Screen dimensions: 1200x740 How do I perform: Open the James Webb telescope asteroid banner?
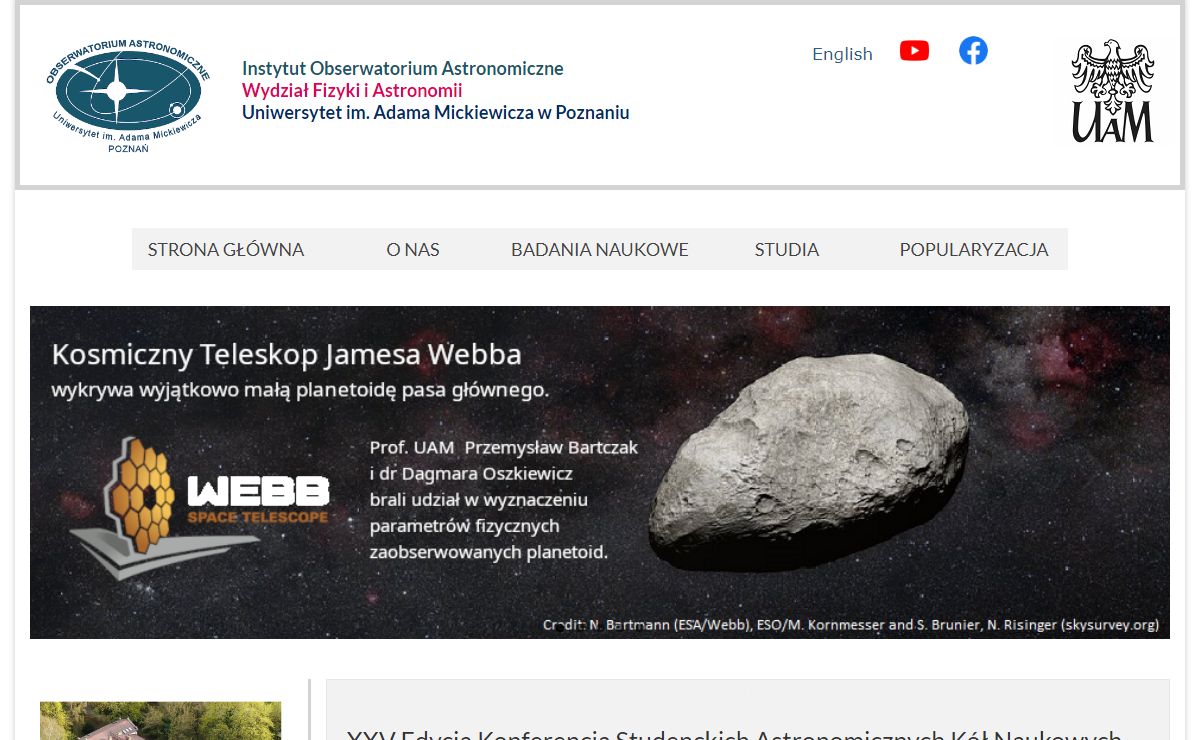click(600, 472)
